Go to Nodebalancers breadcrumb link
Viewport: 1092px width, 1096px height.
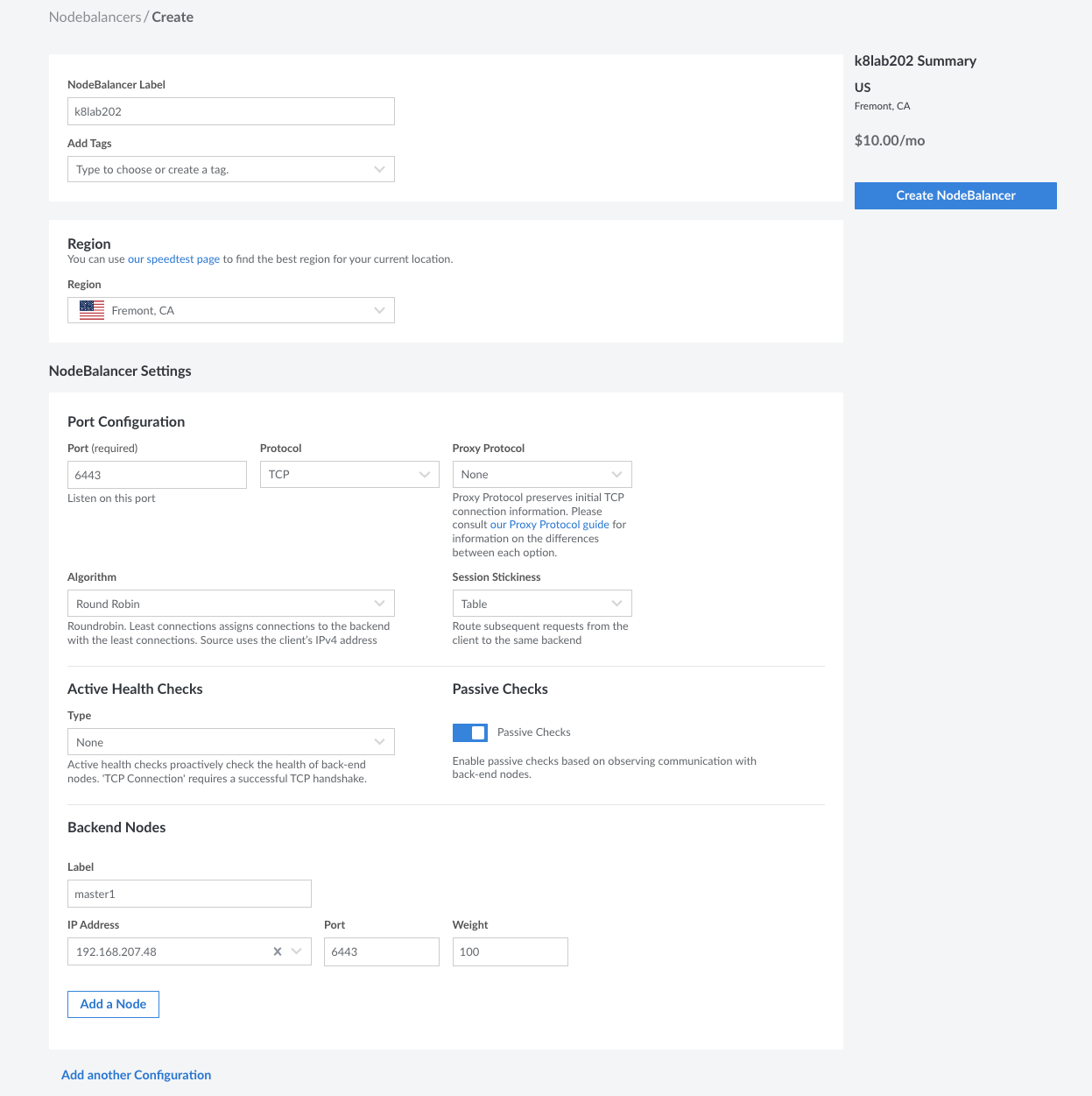tap(95, 18)
